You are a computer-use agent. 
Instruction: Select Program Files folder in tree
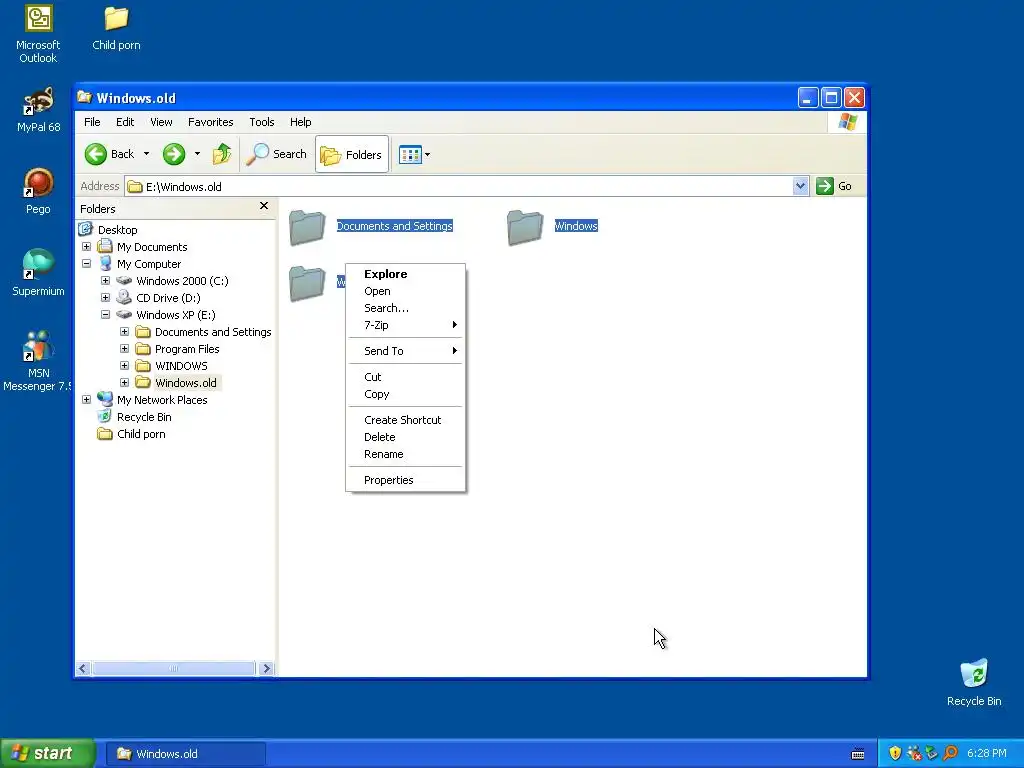point(187,349)
